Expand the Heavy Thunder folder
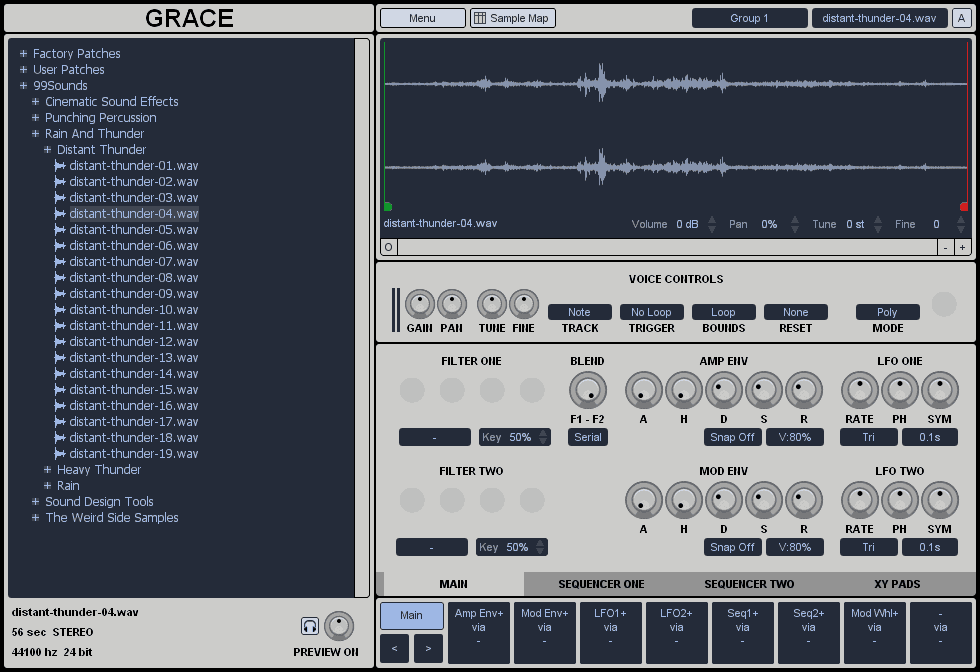Viewport: 980px width, 672px height. pyautogui.click(x=47, y=470)
